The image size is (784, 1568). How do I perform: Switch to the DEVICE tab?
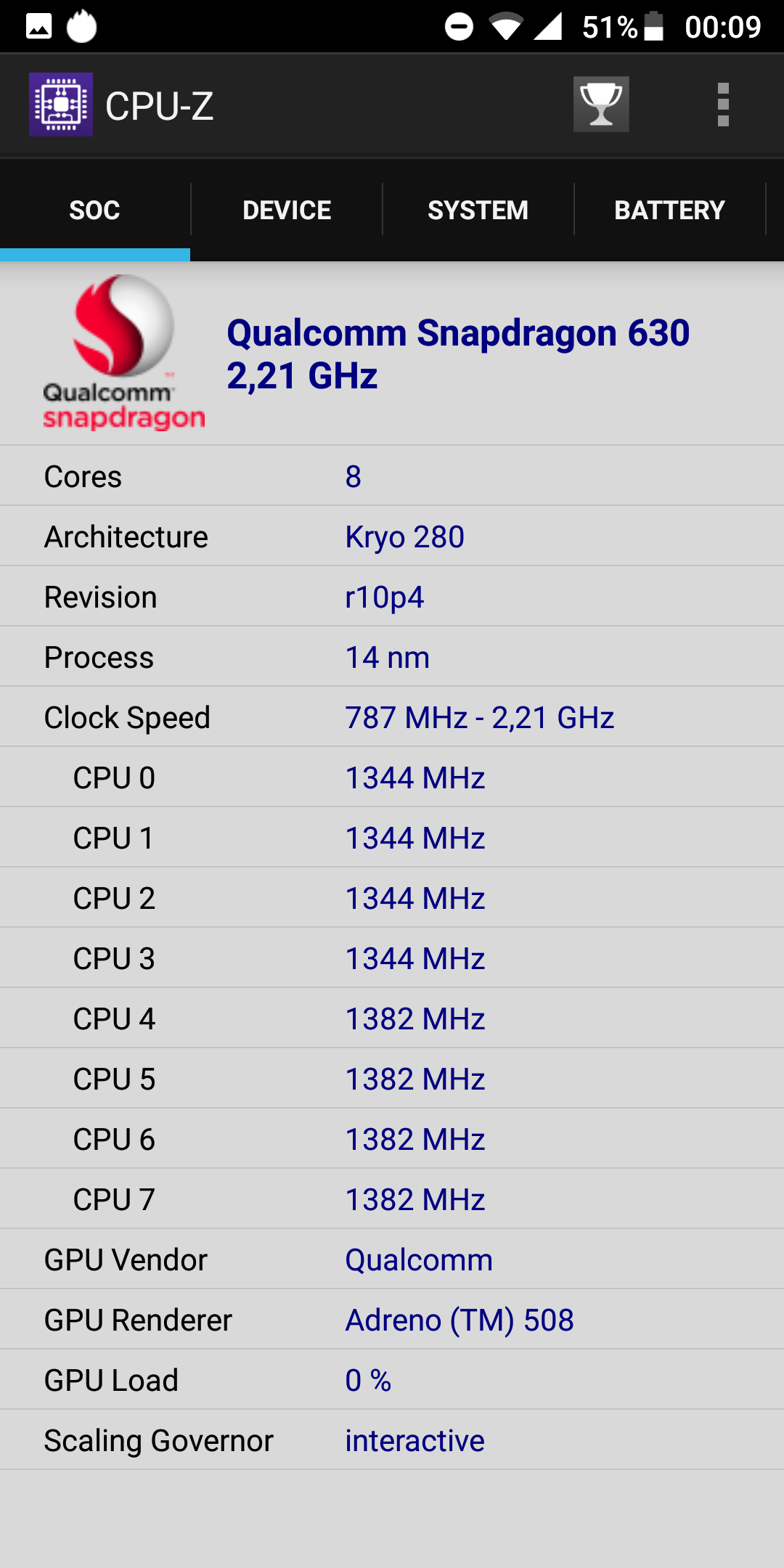[x=287, y=210]
